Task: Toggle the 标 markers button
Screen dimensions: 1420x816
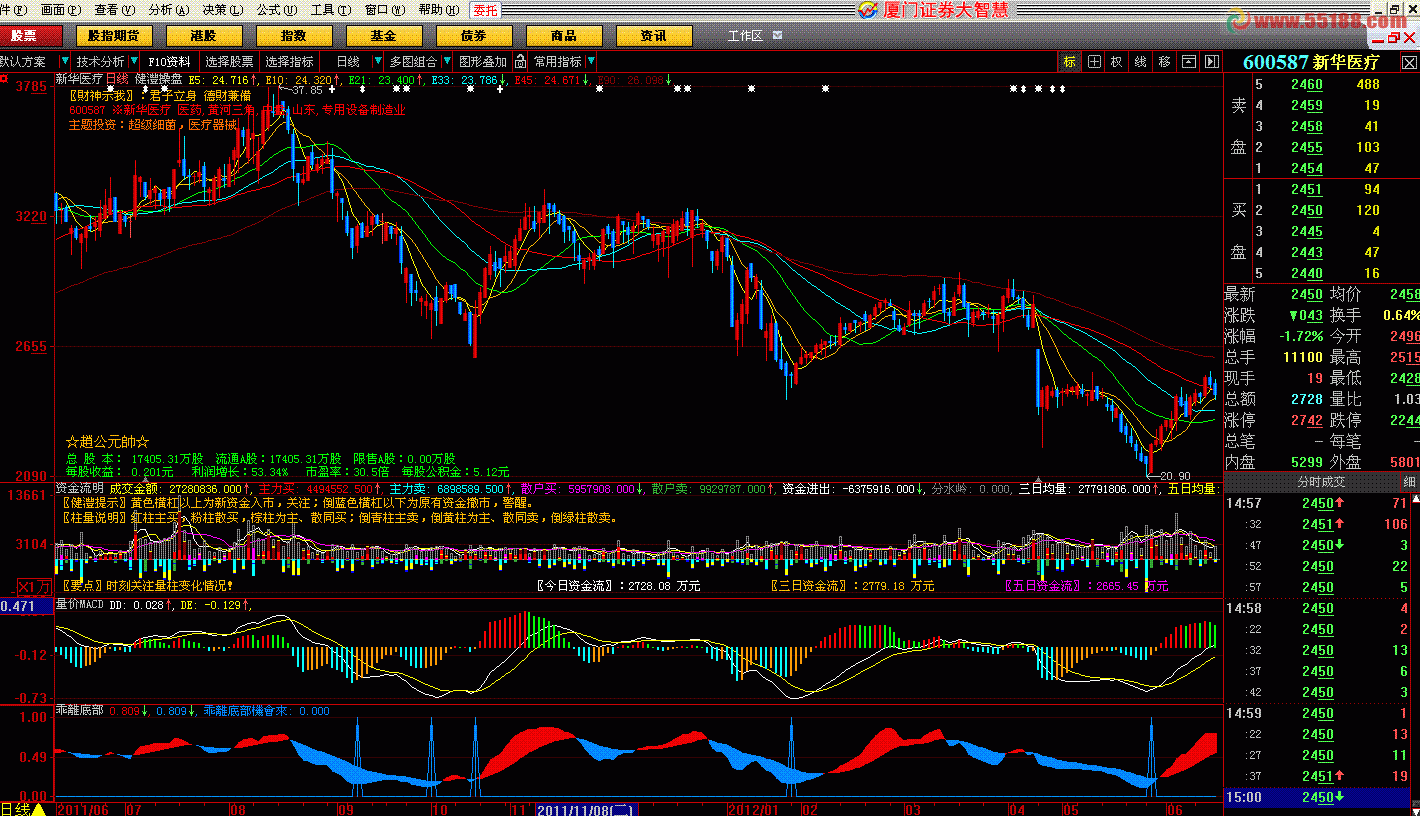Action: tap(1070, 62)
